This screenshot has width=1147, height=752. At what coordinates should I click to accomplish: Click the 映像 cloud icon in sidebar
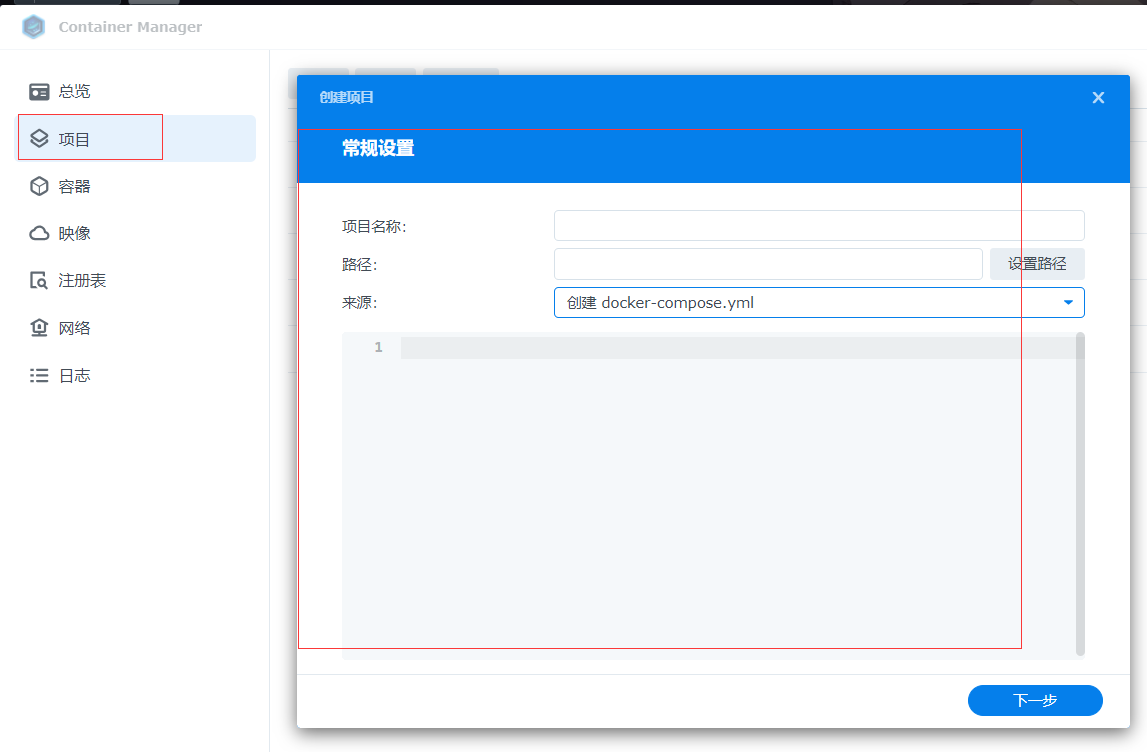(x=39, y=233)
